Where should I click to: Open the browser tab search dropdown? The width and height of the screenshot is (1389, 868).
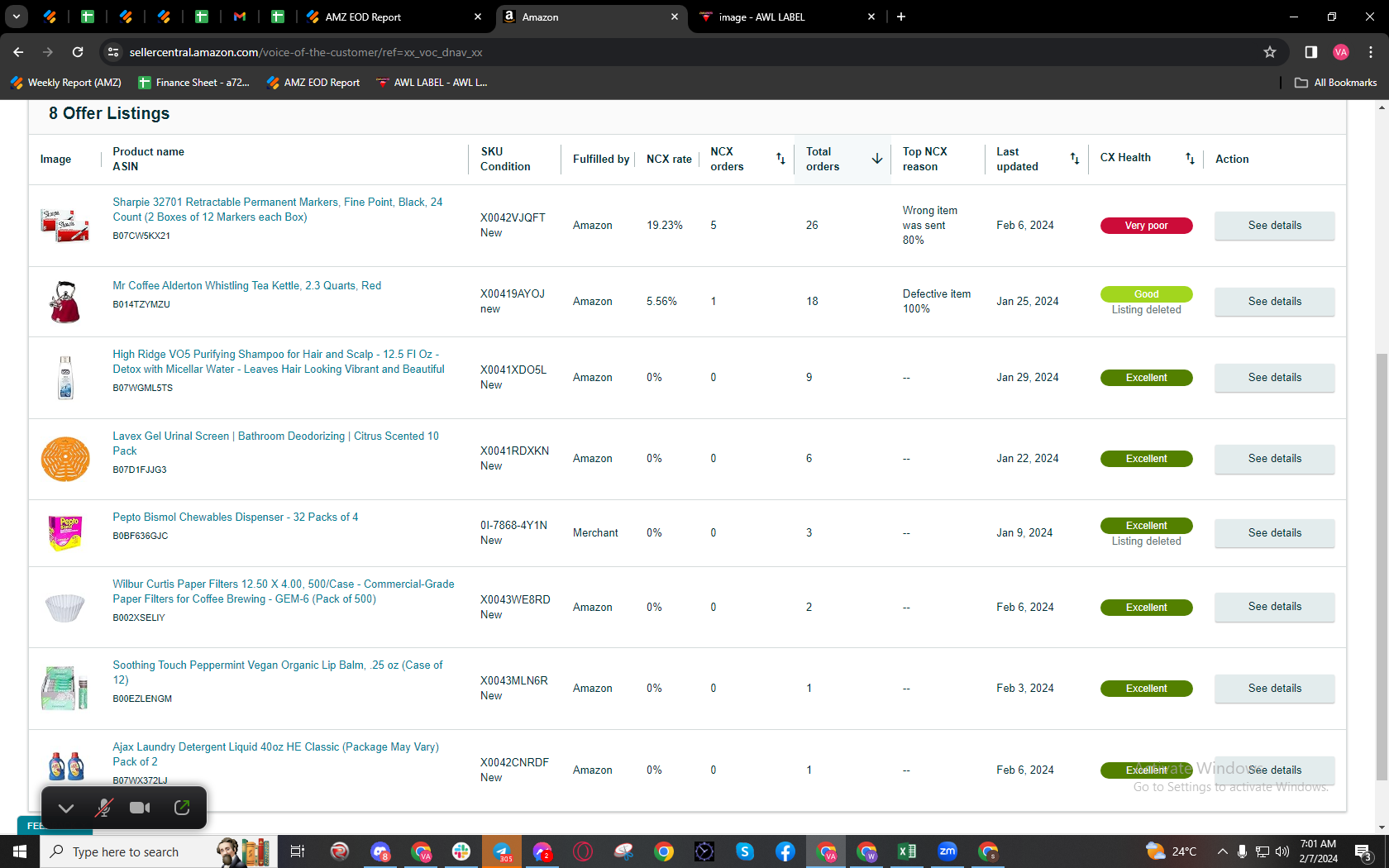pyautogui.click(x=17, y=17)
